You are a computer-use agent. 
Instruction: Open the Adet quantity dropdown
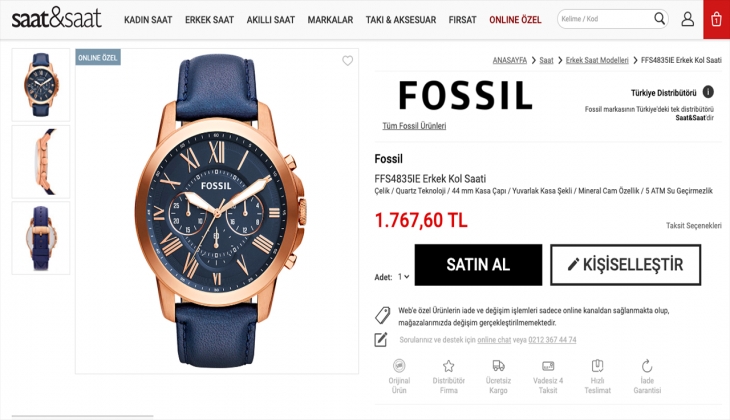point(404,277)
